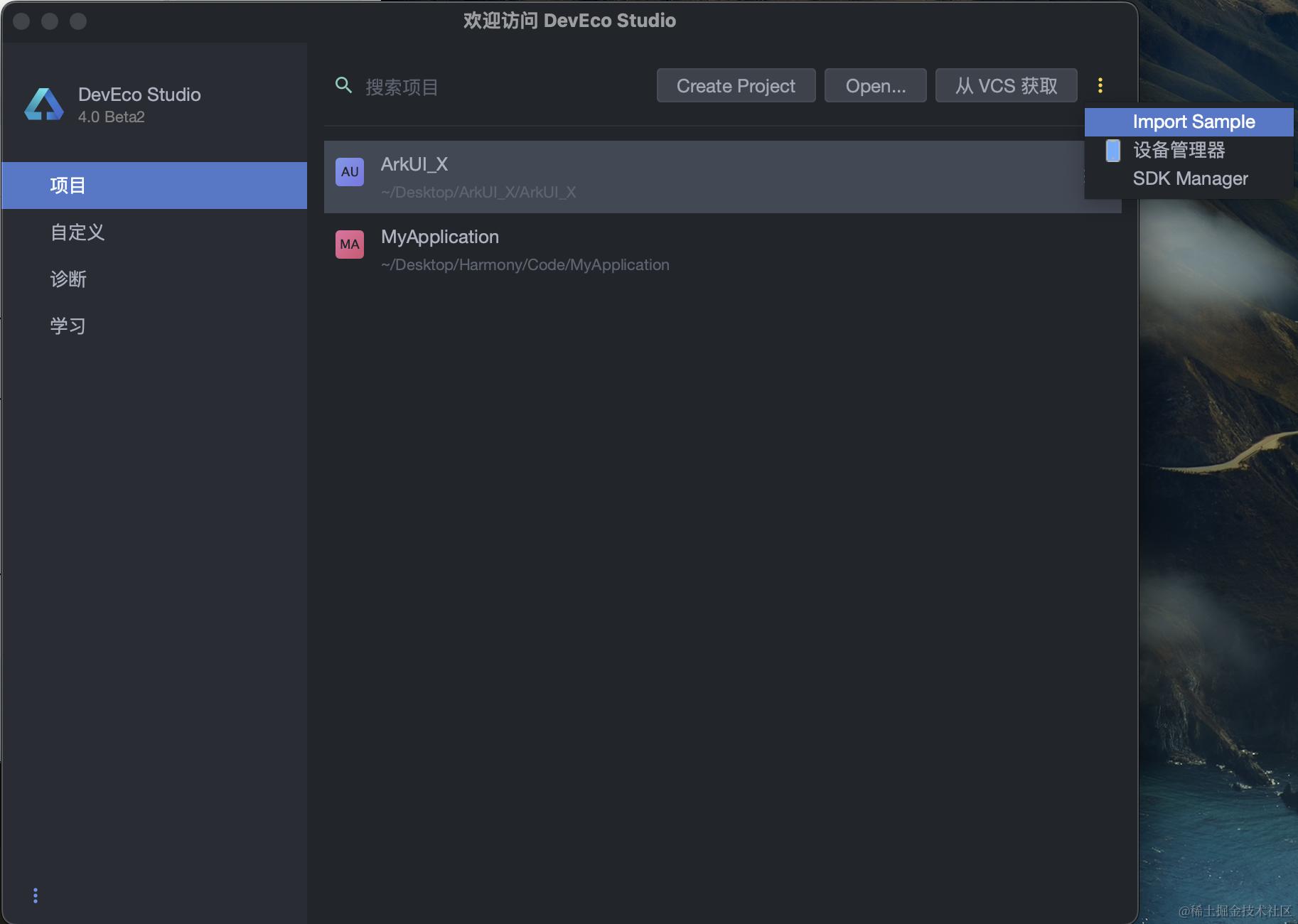Switch to the 项目 sidebar tab

154,186
